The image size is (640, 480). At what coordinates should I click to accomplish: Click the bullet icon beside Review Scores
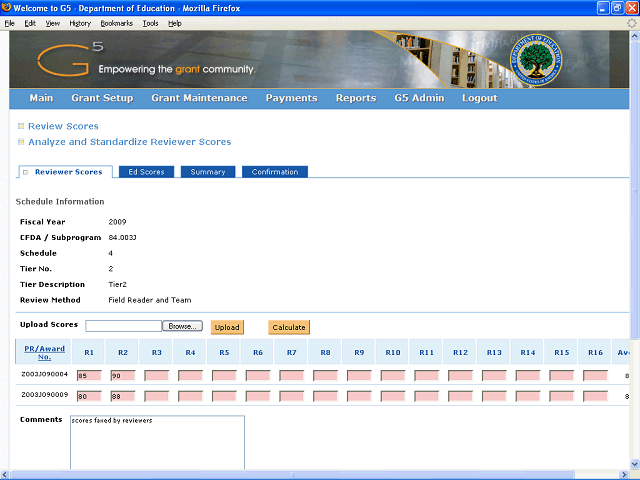pos(21,126)
